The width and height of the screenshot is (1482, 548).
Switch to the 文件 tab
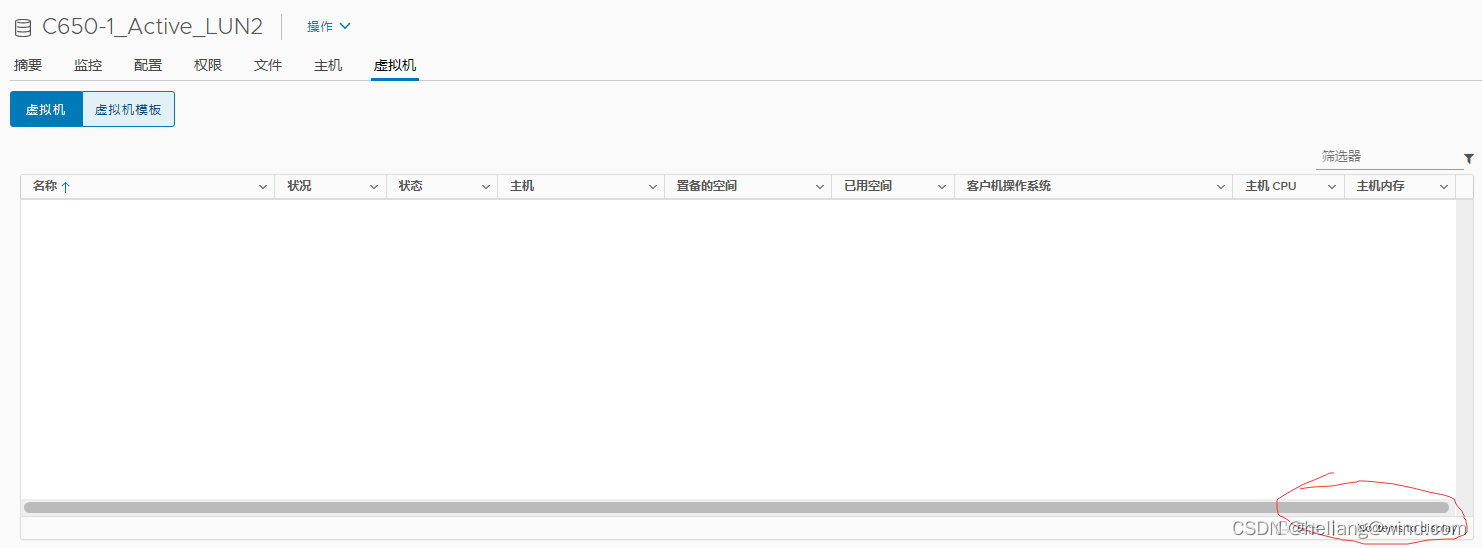tap(268, 65)
